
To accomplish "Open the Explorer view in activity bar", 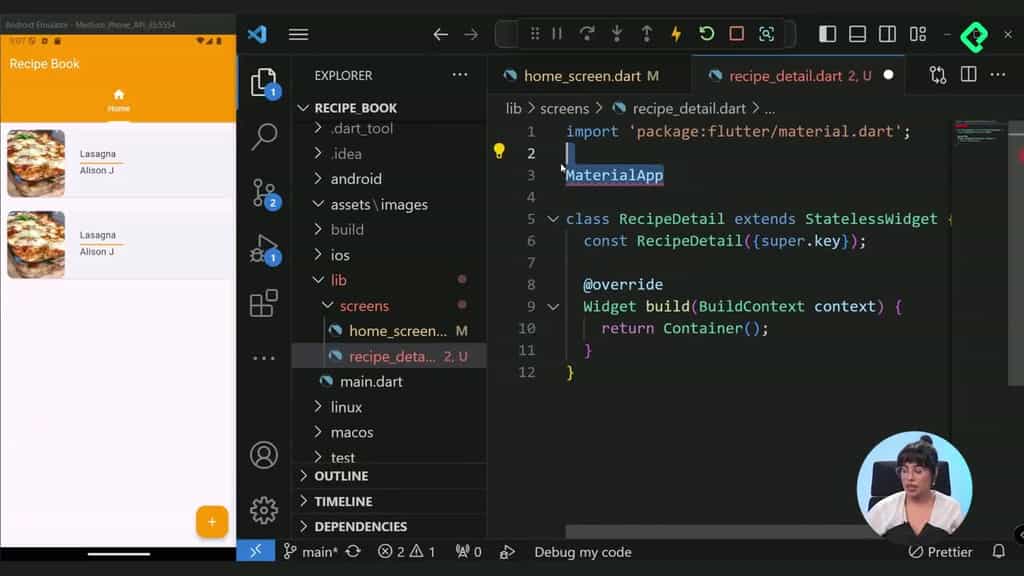I will pos(264,84).
